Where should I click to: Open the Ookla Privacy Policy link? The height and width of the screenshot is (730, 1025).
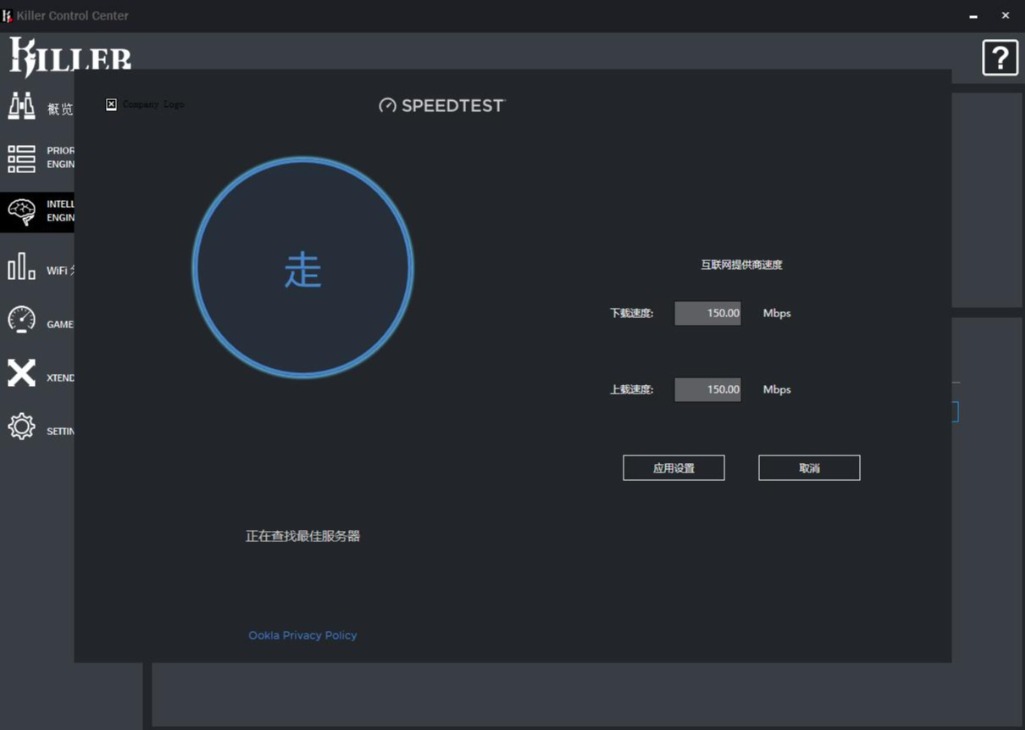click(x=303, y=635)
